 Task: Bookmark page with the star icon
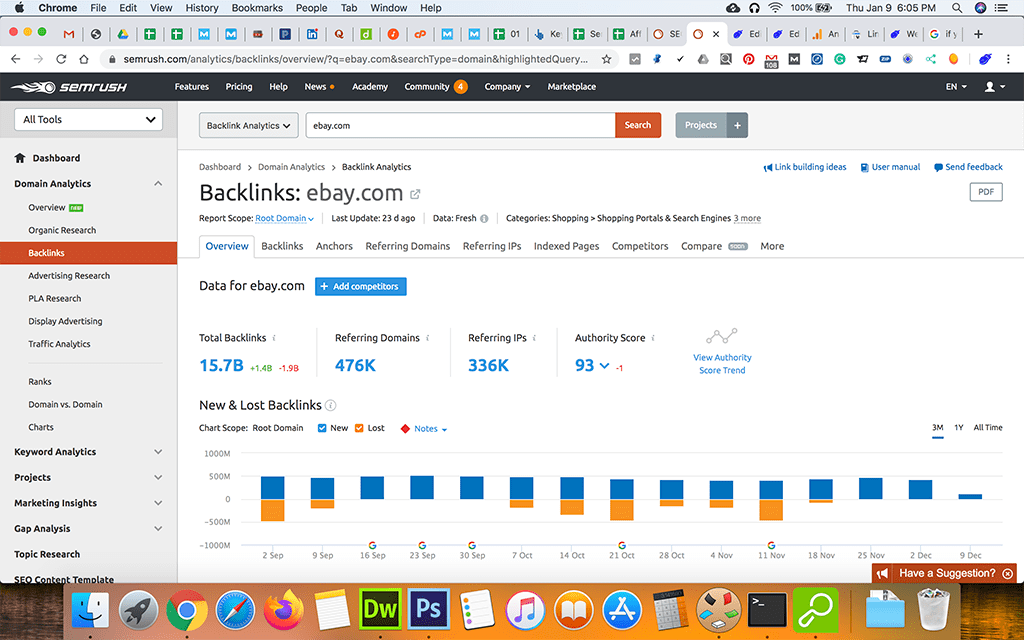[x=606, y=59]
